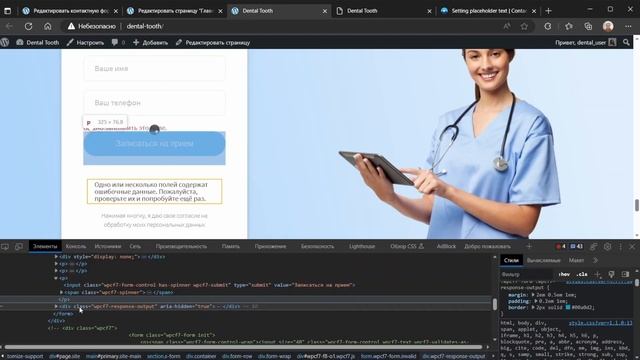Click the browser refresh icon
This screenshot has width=640, height=360.
click(28, 26)
